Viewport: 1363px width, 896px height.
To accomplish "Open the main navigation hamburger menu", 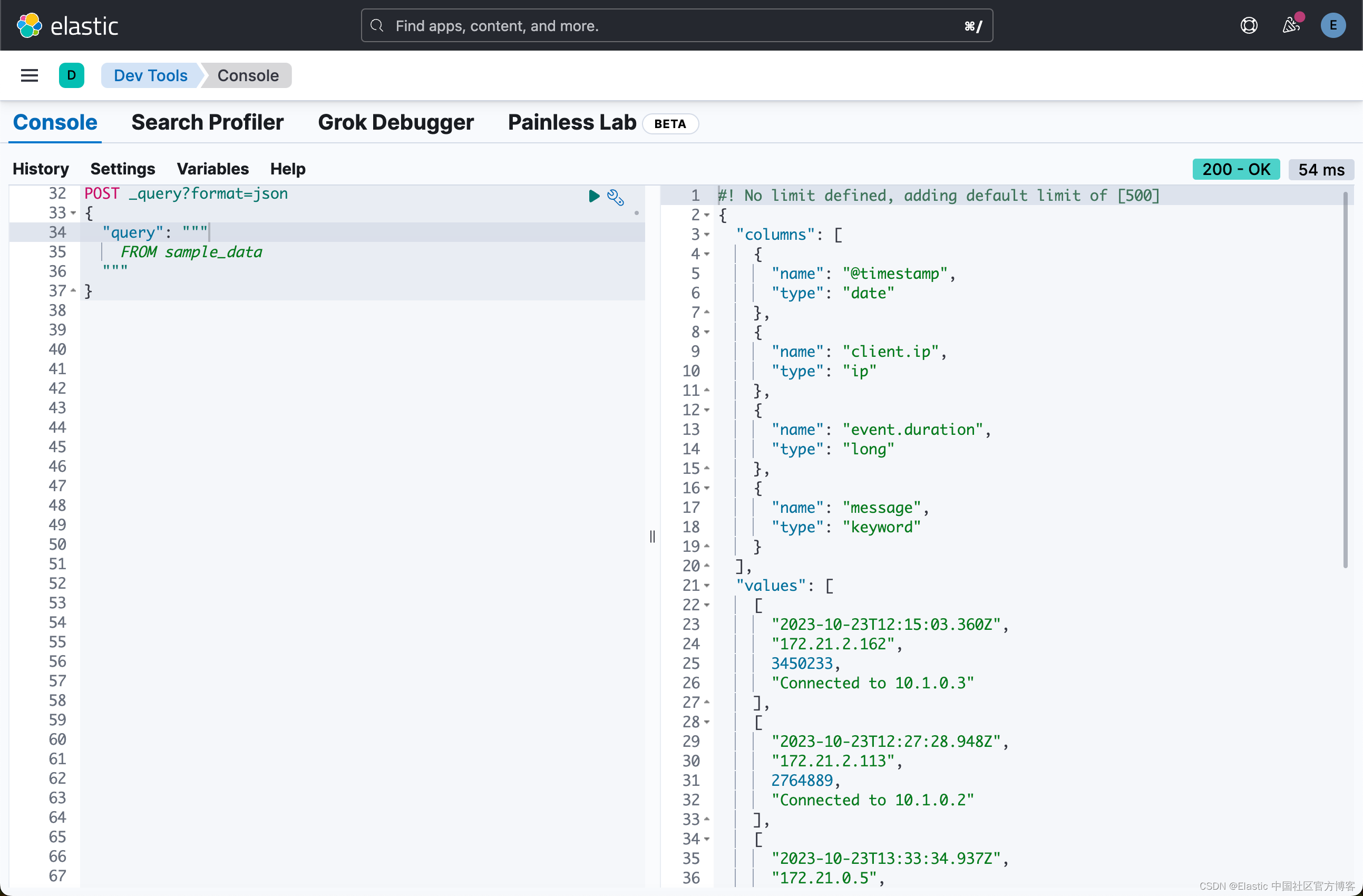I will point(28,75).
